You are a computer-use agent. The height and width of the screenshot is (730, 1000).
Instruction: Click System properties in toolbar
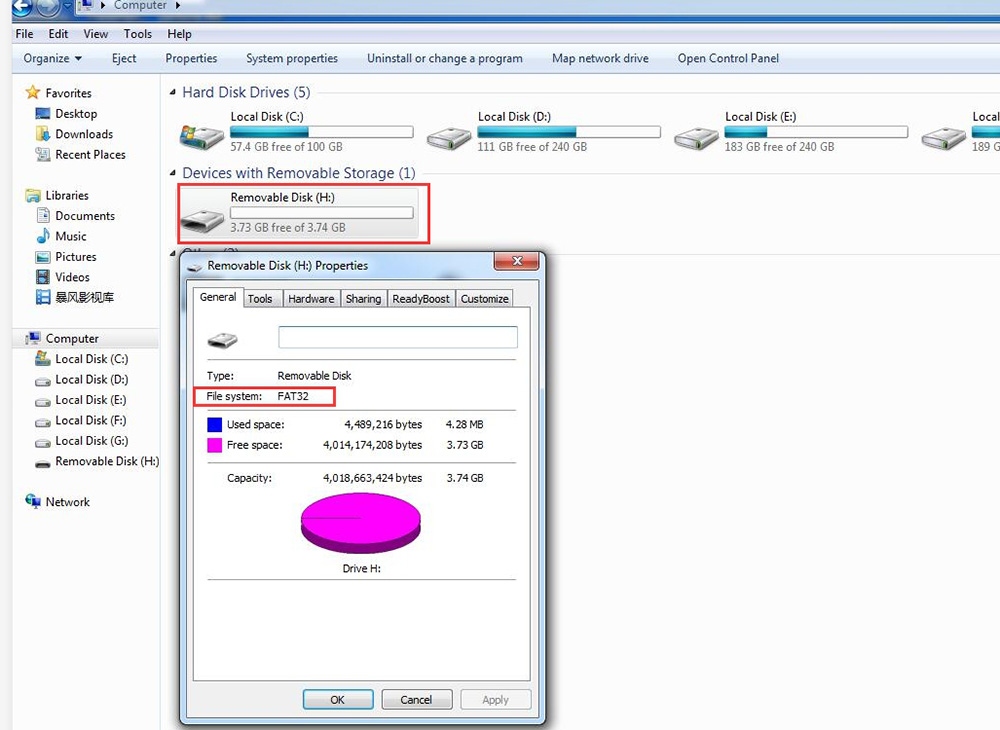[x=292, y=58]
